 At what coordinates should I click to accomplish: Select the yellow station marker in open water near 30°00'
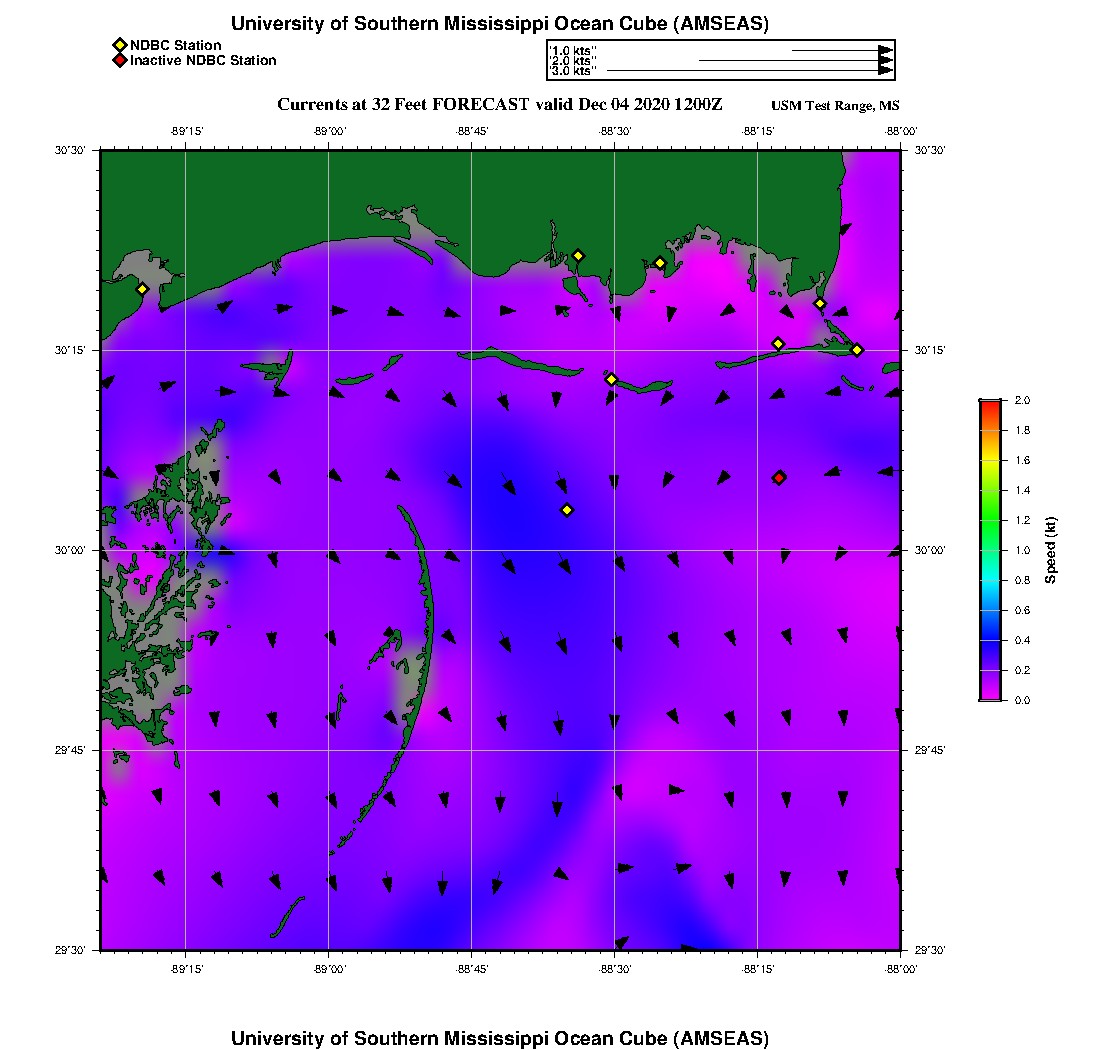click(x=567, y=510)
